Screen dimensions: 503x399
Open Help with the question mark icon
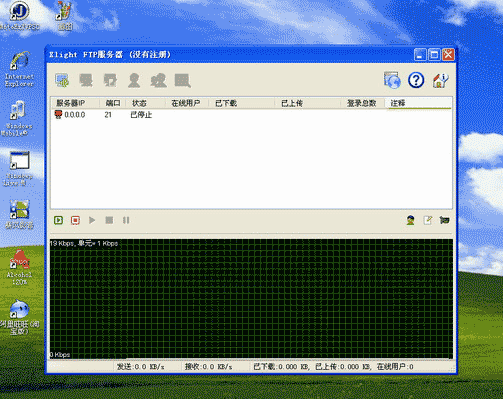(416, 80)
